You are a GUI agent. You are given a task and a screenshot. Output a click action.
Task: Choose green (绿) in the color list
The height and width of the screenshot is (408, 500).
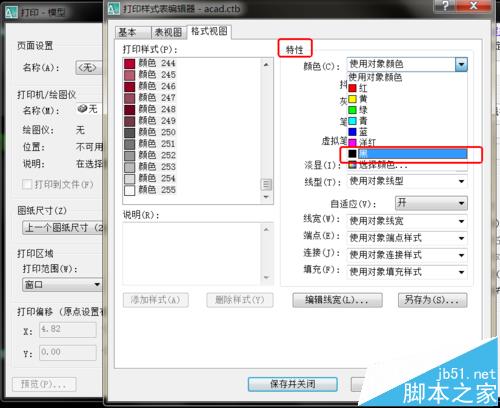pyautogui.click(x=407, y=110)
